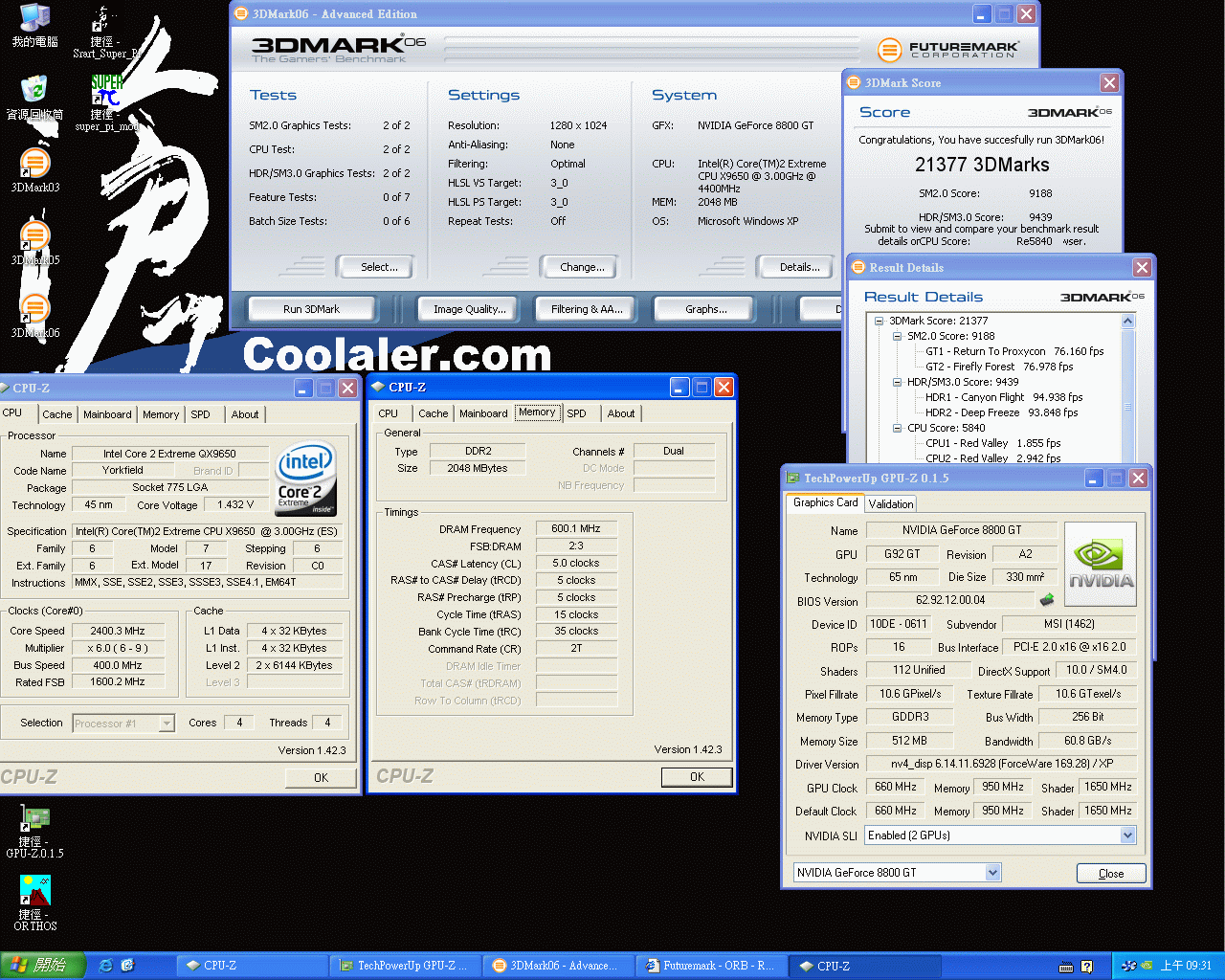Collapse the SM2.0 Score: 9188 node
Image resolution: width=1225 pixels, height=980 pixels.
coord(897,336)
